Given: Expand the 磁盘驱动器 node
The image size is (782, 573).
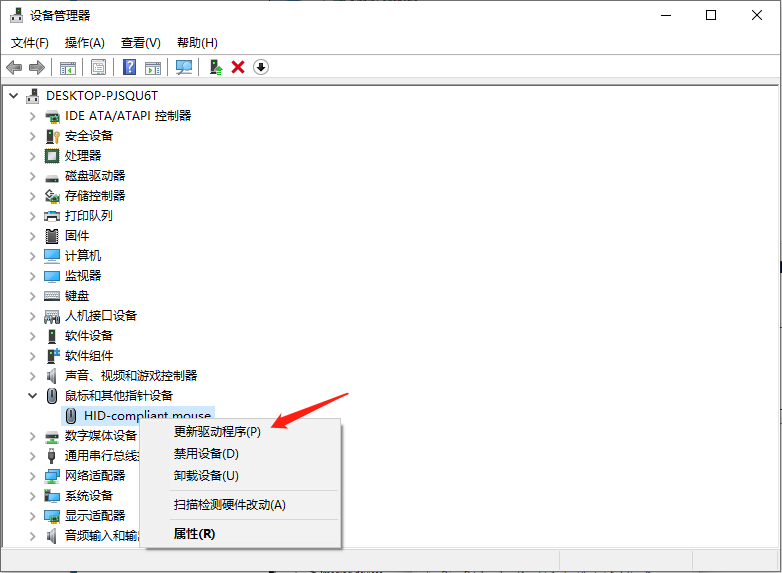Looking at the screenshot, I should point(32,176).
